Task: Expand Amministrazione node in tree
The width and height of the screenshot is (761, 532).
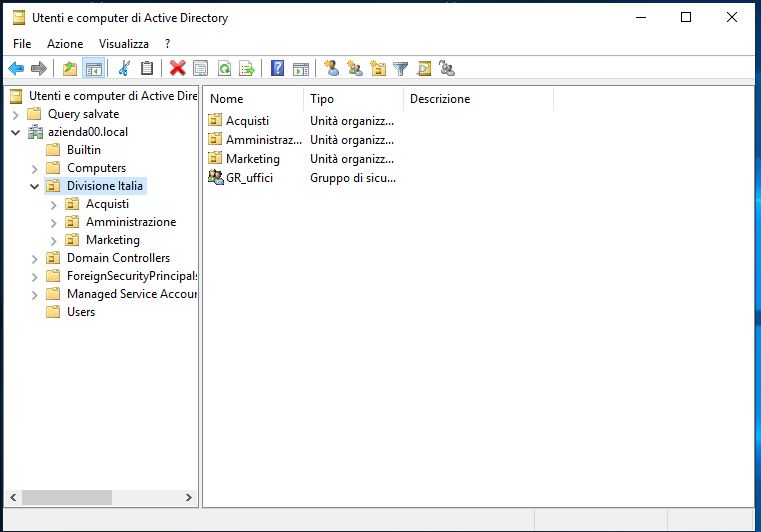Action: pos(53,223)
